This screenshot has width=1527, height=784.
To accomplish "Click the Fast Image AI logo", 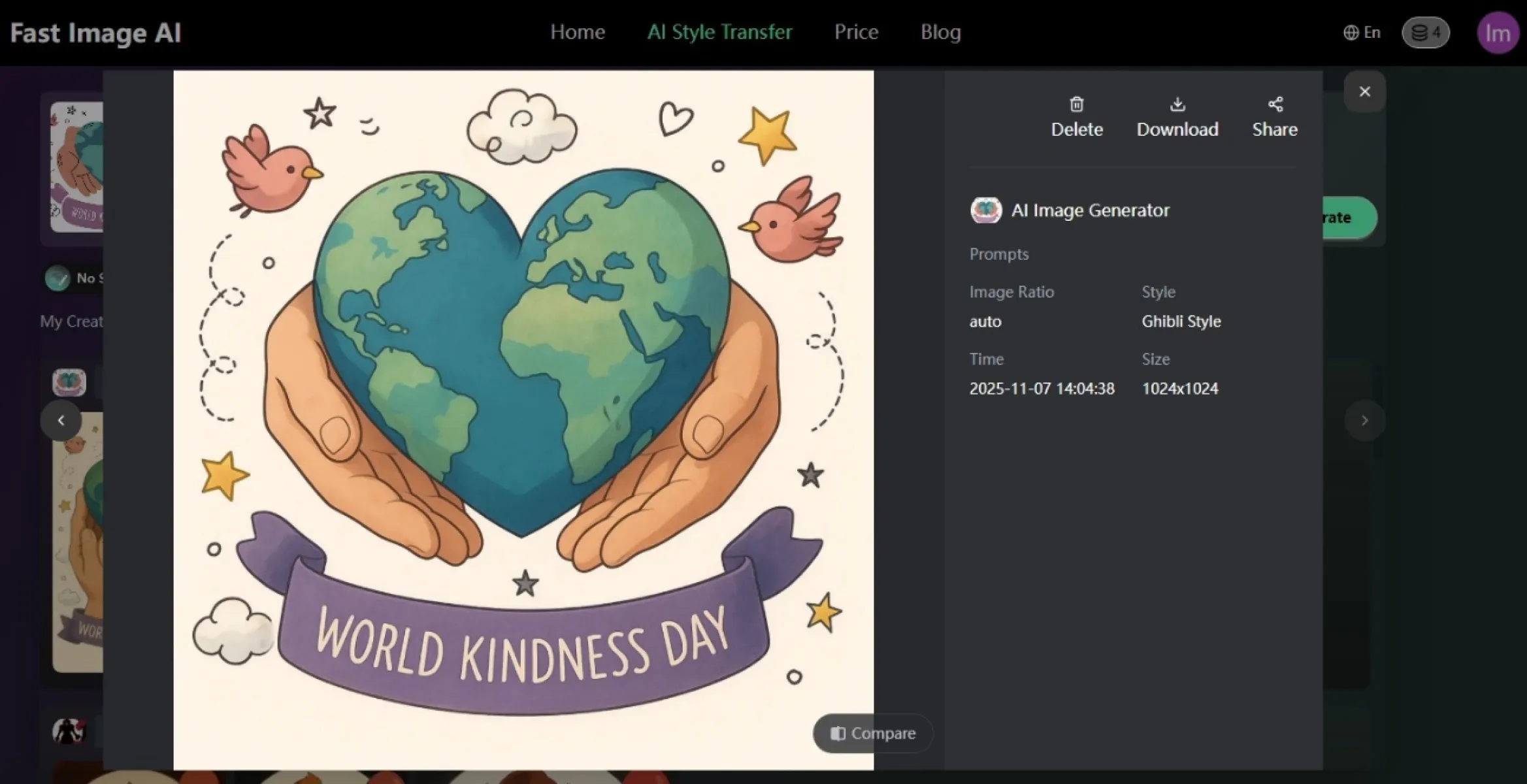I will 95,33.
